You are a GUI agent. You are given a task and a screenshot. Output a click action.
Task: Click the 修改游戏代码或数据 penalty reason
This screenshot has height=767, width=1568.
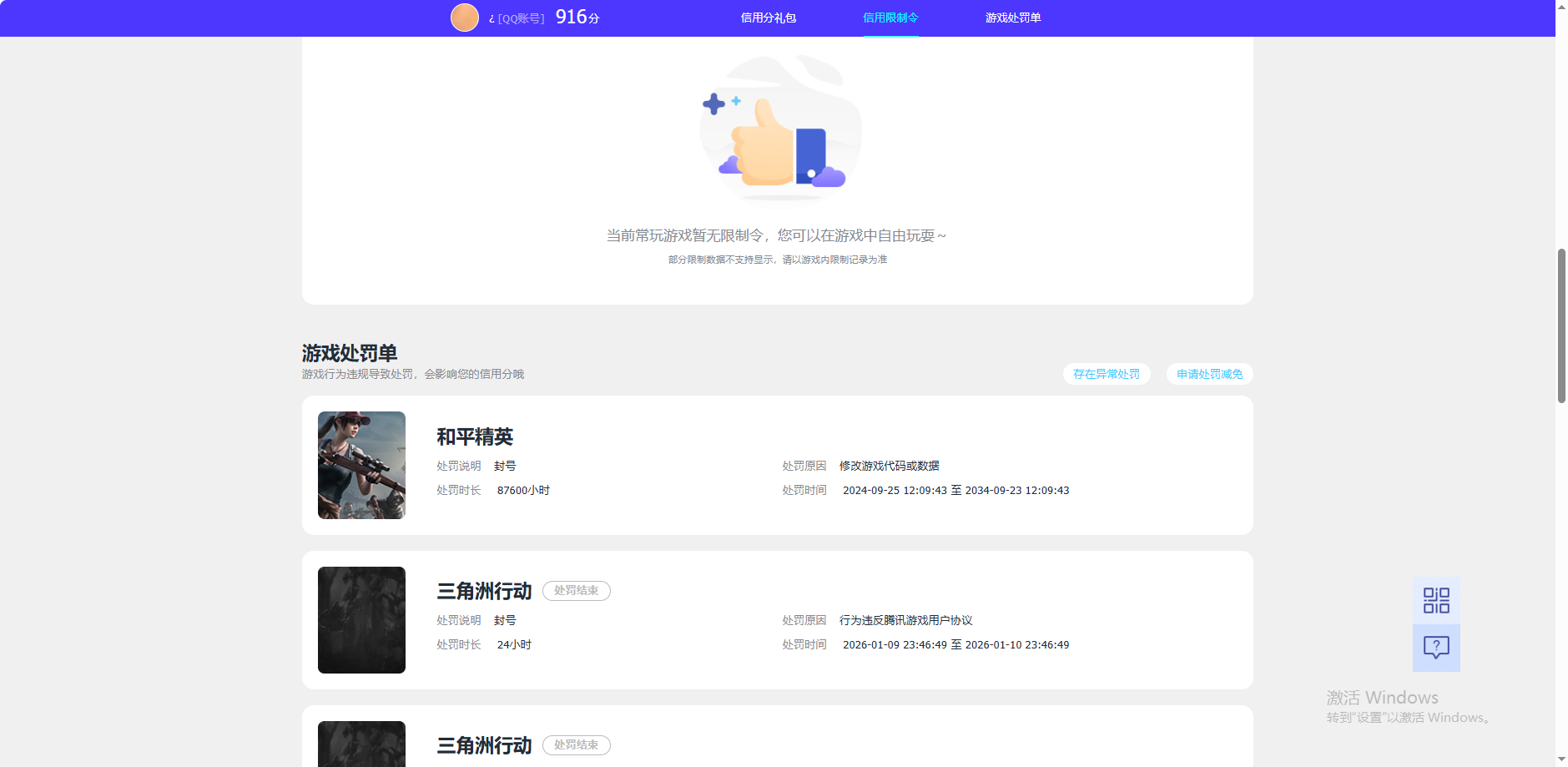(890, 466)
